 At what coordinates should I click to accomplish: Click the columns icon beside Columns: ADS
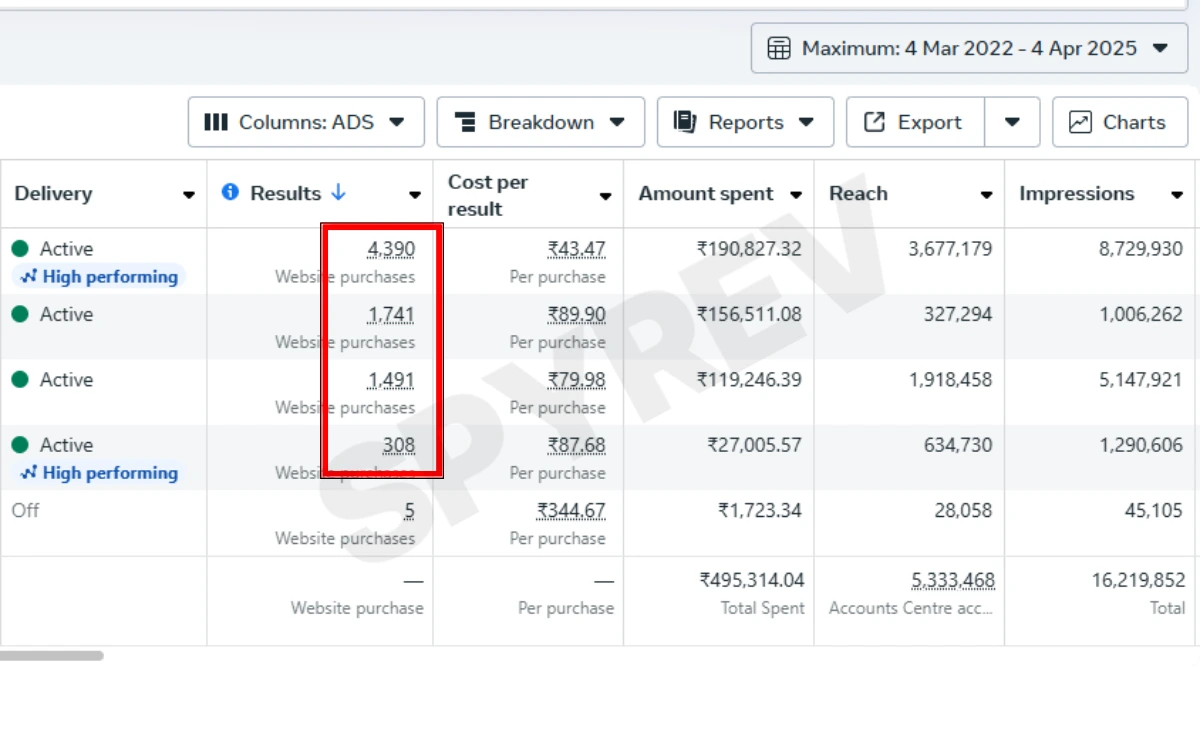(216, 122)
